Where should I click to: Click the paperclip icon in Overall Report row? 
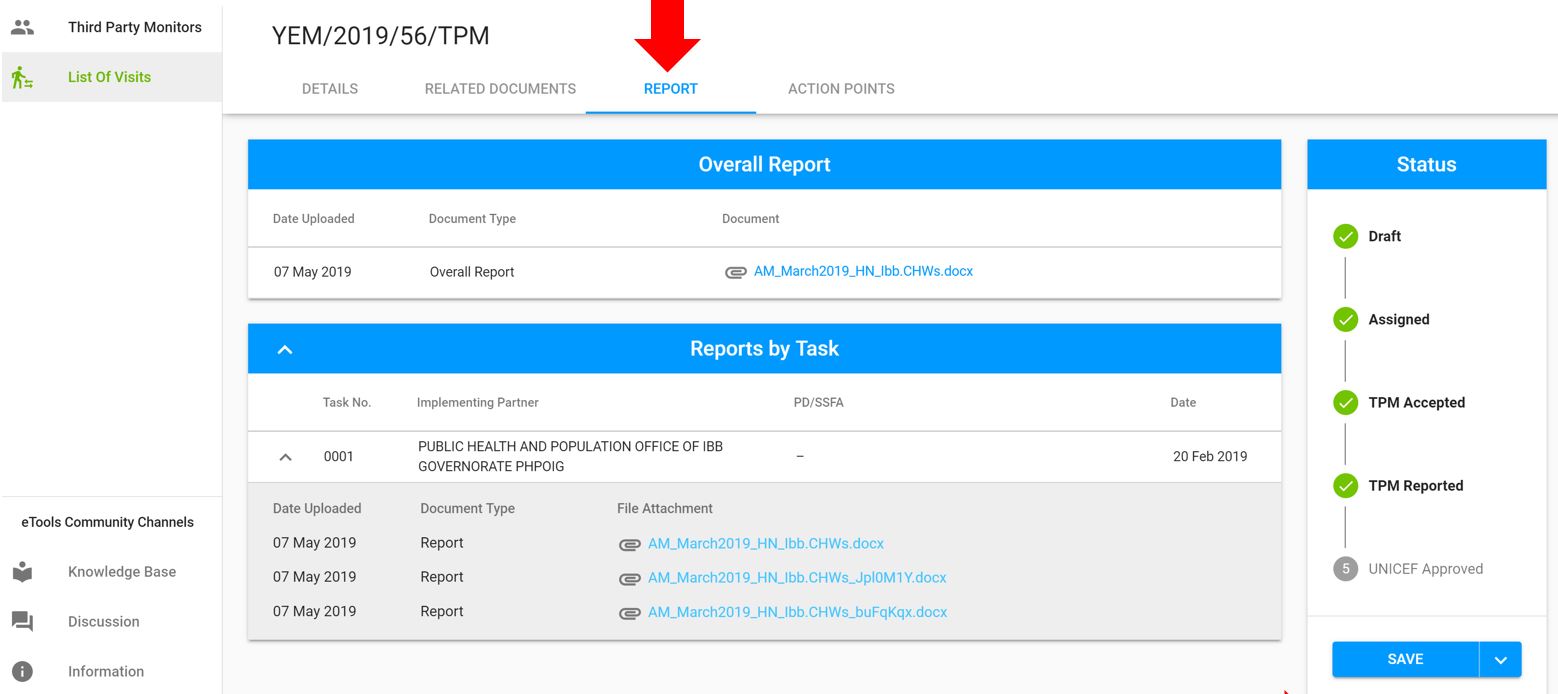736,272
